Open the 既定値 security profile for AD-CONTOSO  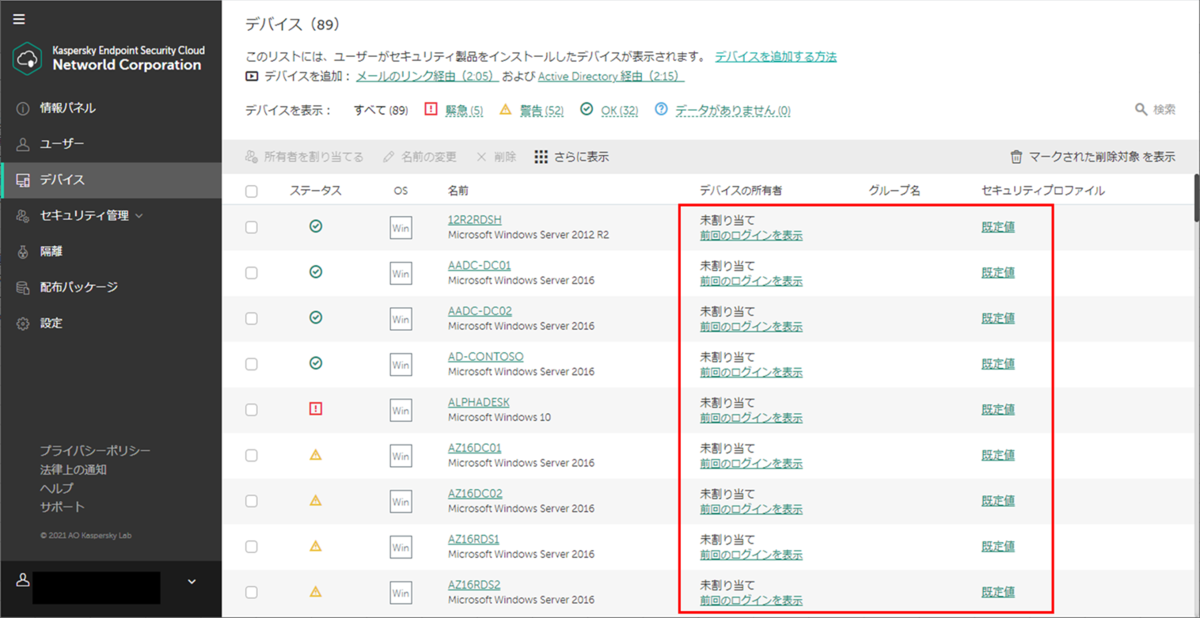coord(997,363)
